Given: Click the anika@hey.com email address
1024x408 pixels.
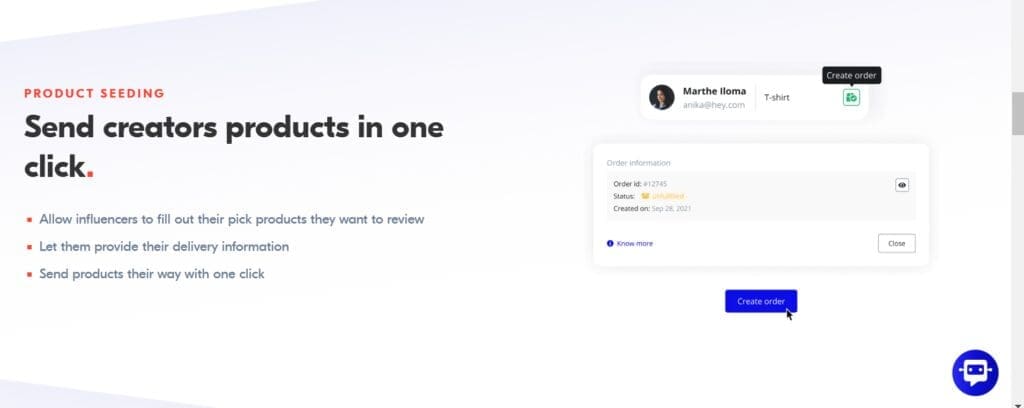Looking at the screenshot, I should [713, 105].
